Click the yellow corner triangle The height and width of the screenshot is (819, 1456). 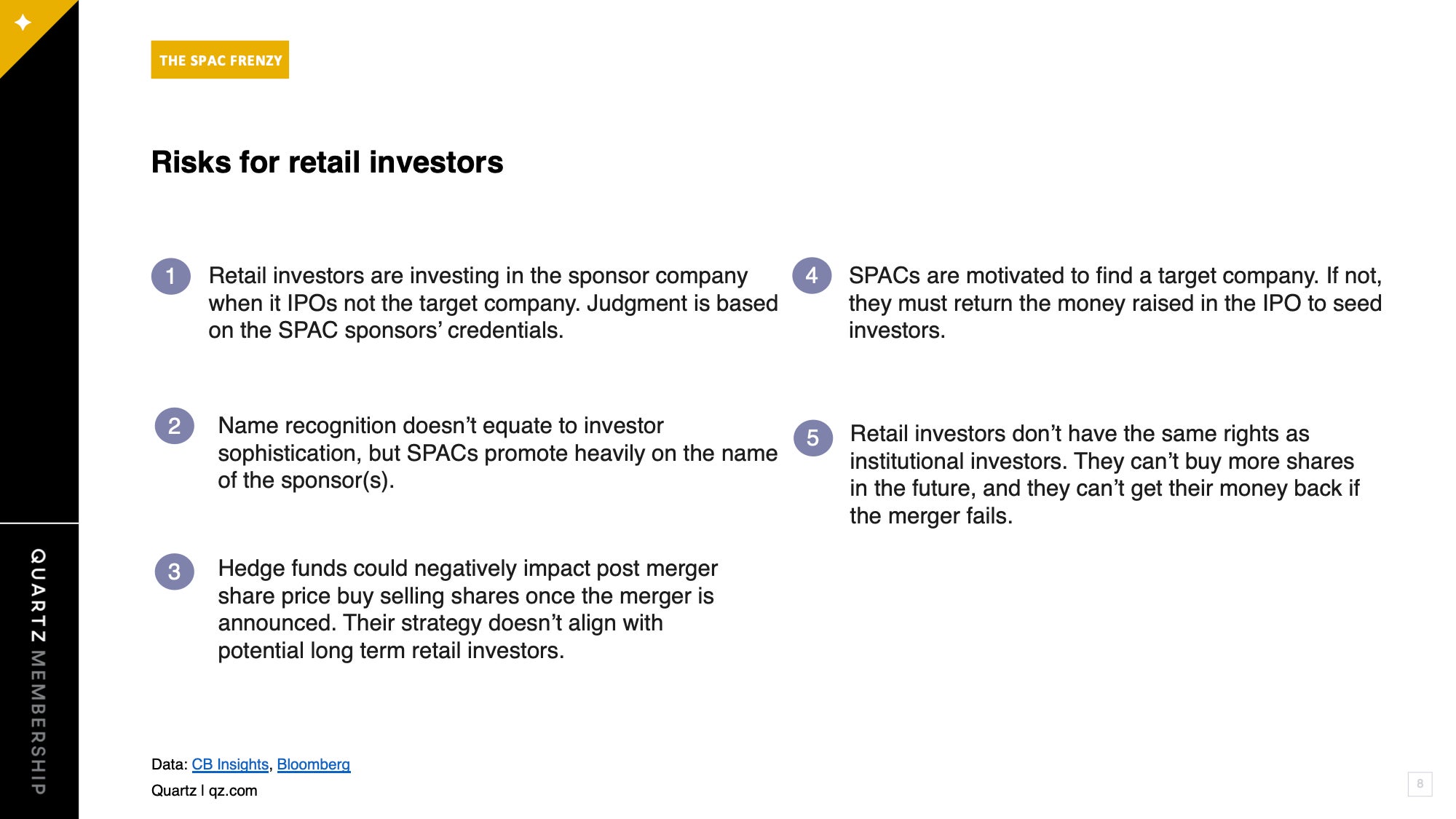click(28, 28)
